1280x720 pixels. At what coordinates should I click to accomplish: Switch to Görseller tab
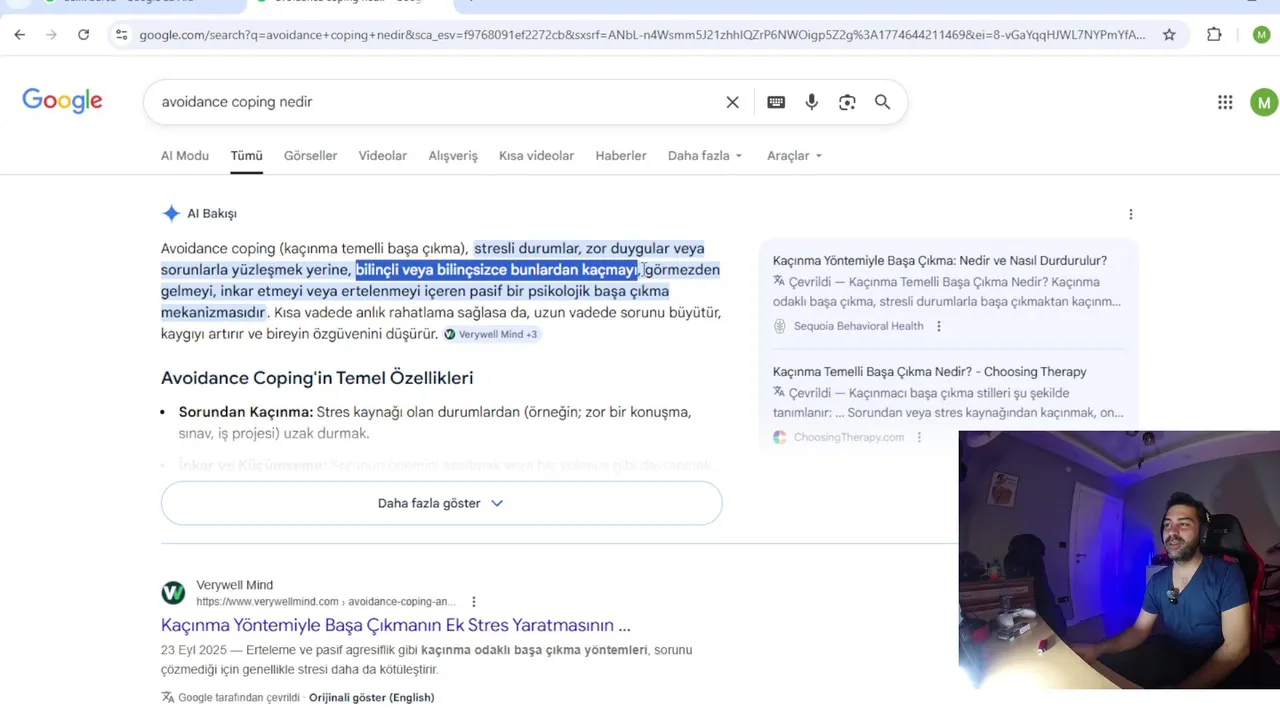click(x=310, y=156)
